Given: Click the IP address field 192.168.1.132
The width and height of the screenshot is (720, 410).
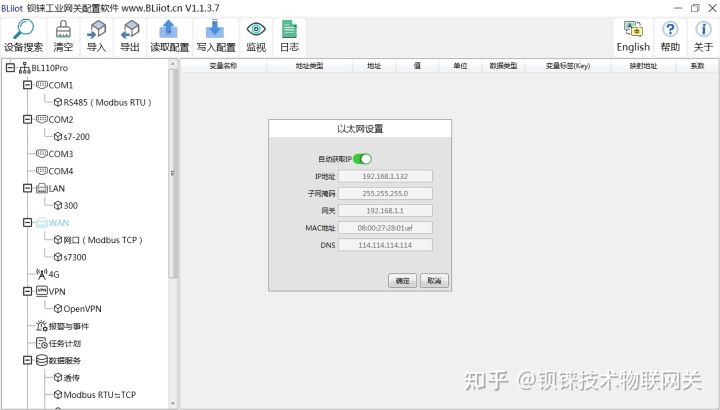Looking at the screenshot, I should 385,176.
